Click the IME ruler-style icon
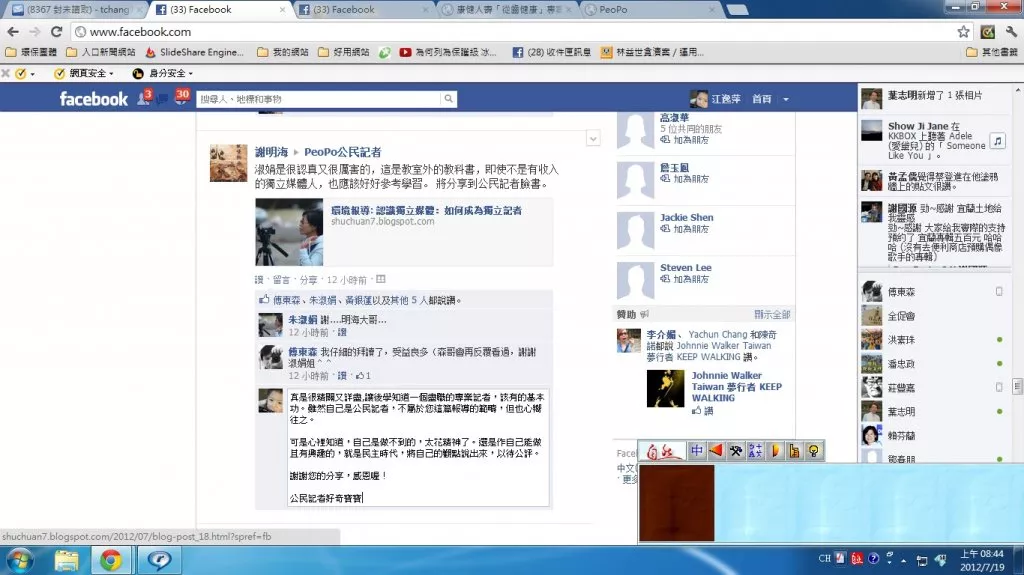The image size is (1024, 575). click(x=794, y=451)
